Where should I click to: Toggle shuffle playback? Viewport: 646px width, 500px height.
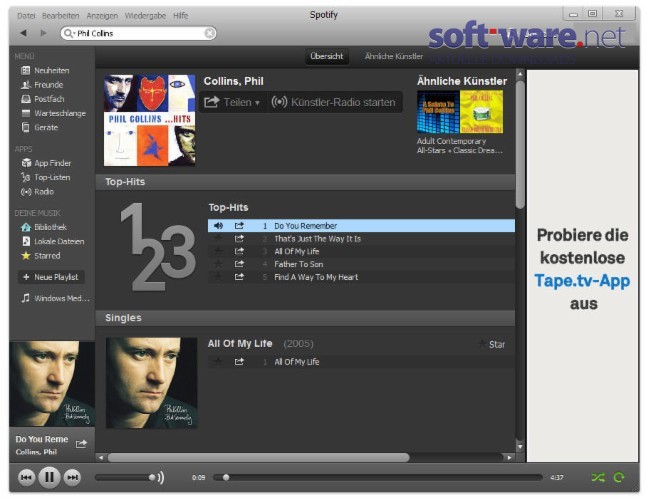tap(598, 477)
